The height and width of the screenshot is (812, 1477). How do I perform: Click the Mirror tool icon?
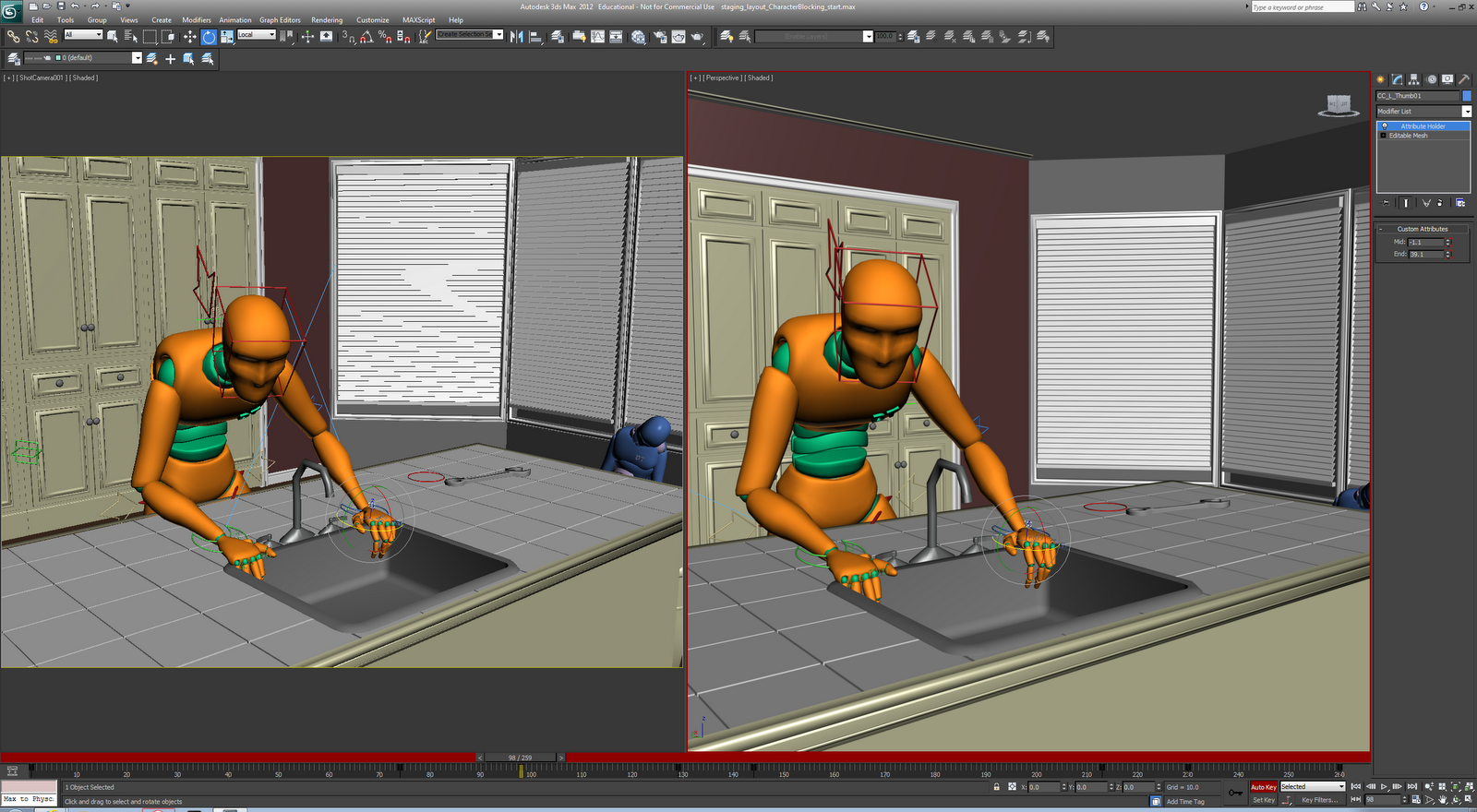[x=517, y=36]
